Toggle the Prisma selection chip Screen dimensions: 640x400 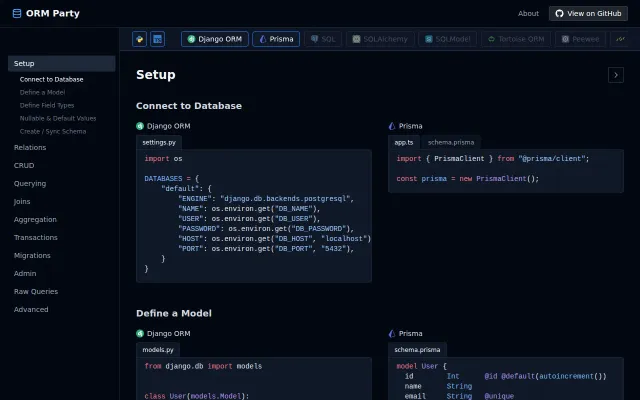[276, 39]
